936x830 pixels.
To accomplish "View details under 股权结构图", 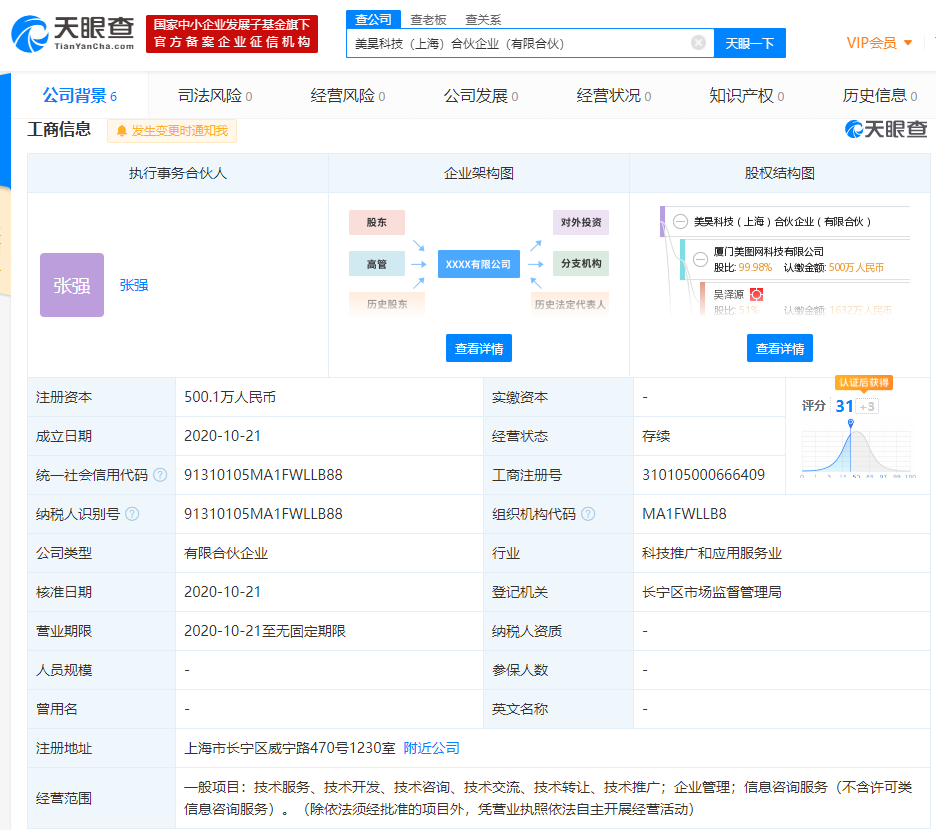I will tap(780, 348).
